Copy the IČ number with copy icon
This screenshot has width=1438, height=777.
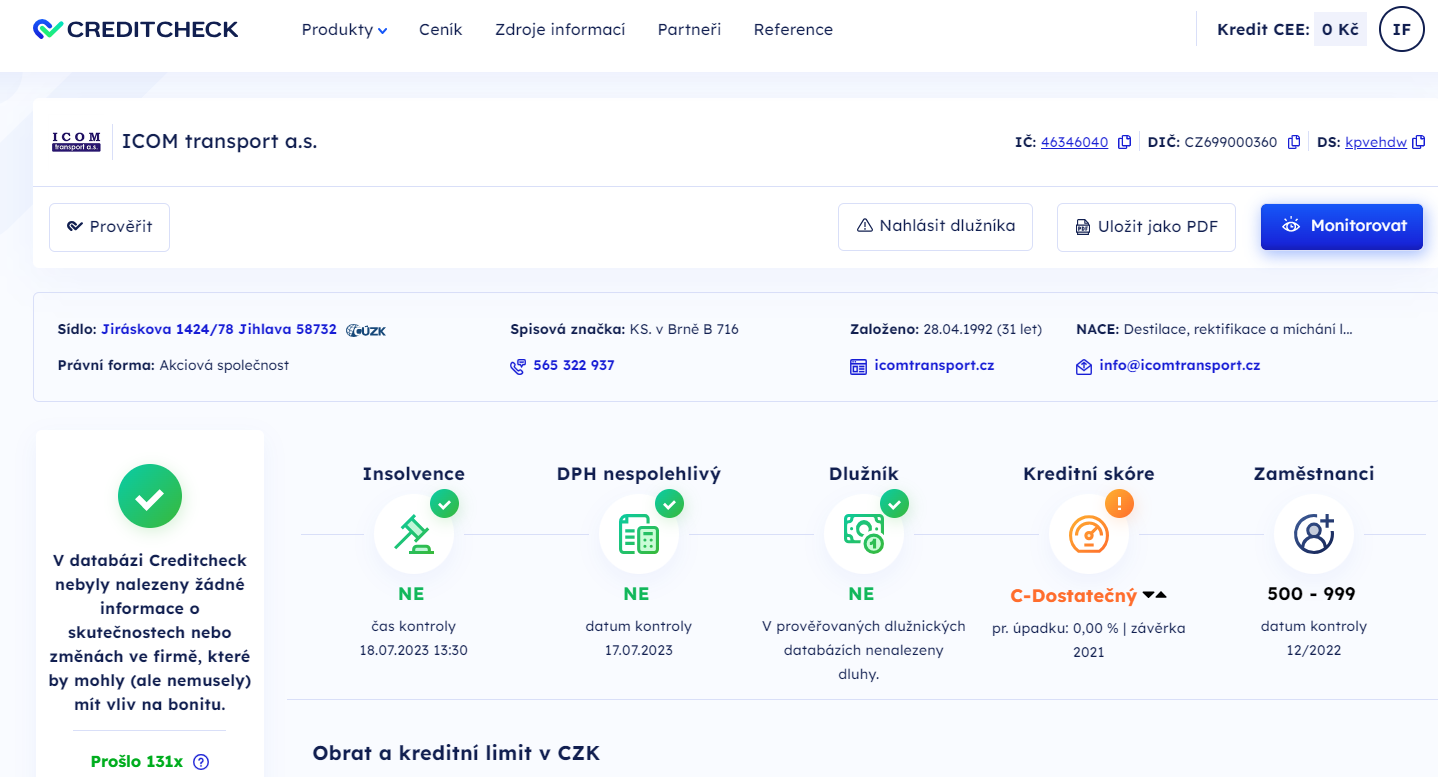click(1124, 142)
